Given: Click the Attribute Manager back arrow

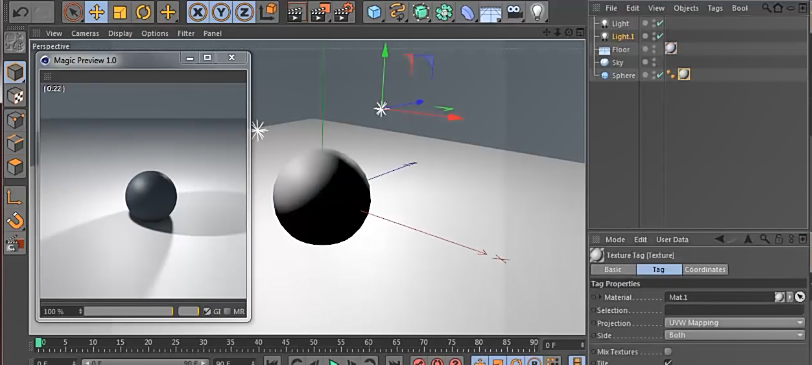Looking at the screenshot, I should pyautogui.click(x=719, y=239).
